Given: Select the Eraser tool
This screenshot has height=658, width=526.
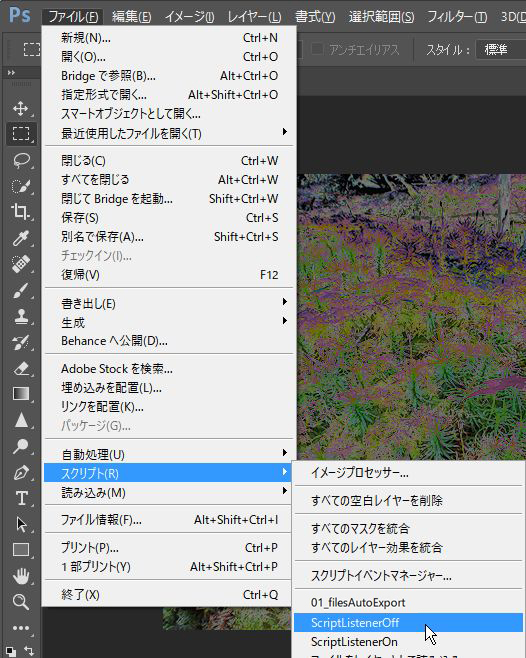Looking at the screenshot, I should pyautogui.click(x=21, y=368).
